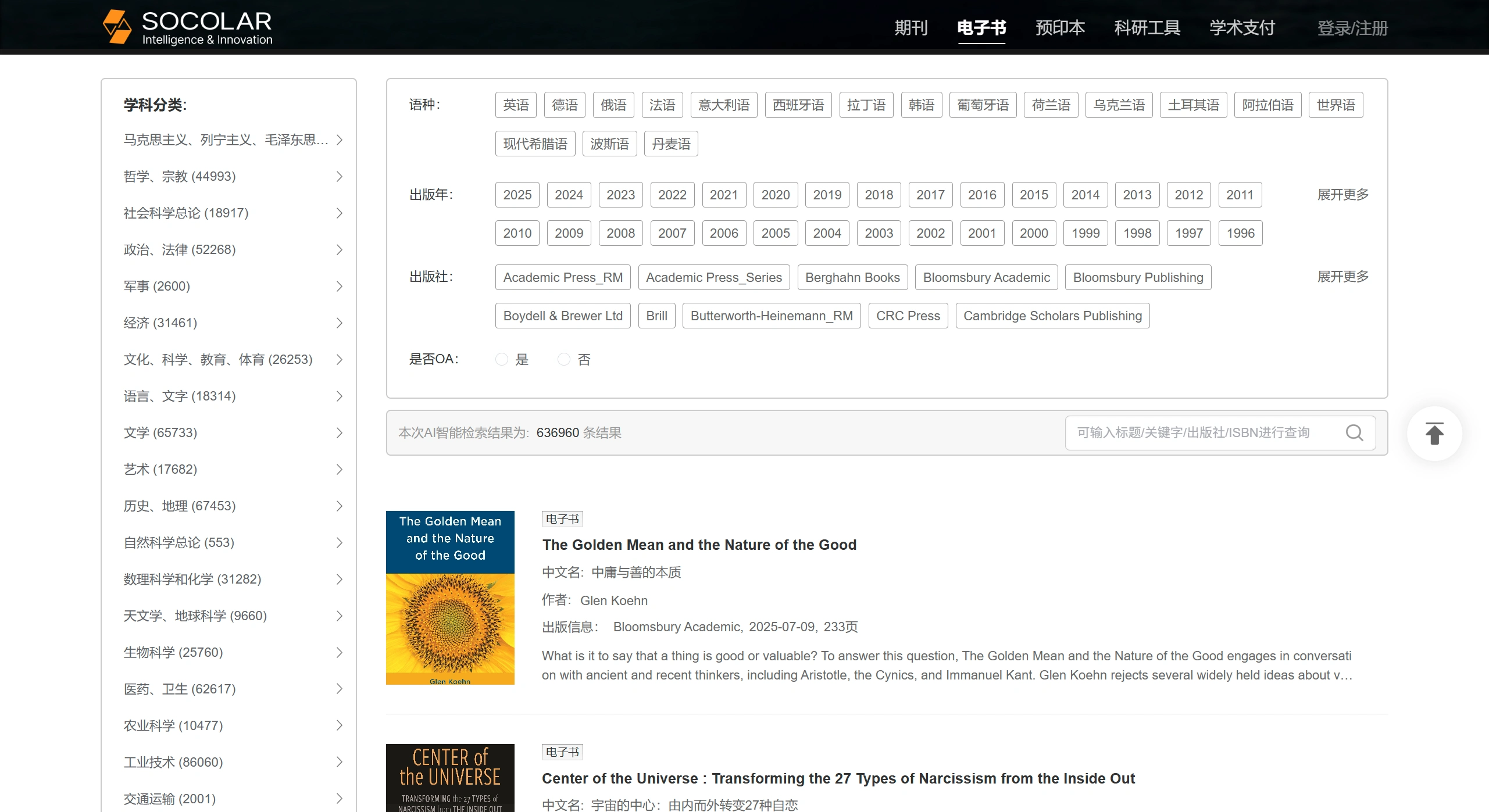
Task: Filter by publication year 2020
Action: pyautogui.click(x=776, y=195)
